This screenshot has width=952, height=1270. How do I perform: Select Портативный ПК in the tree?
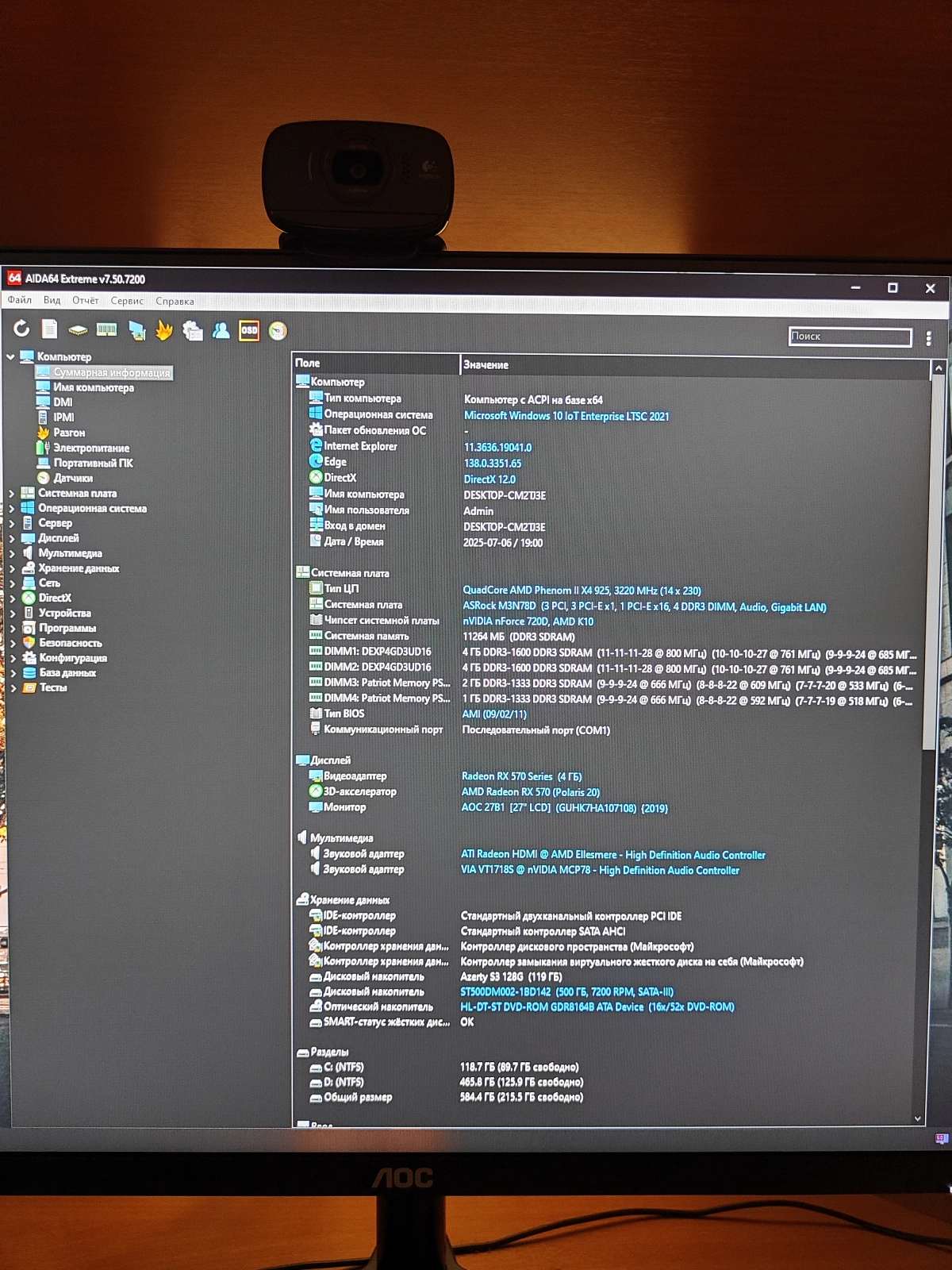(93, 463)
